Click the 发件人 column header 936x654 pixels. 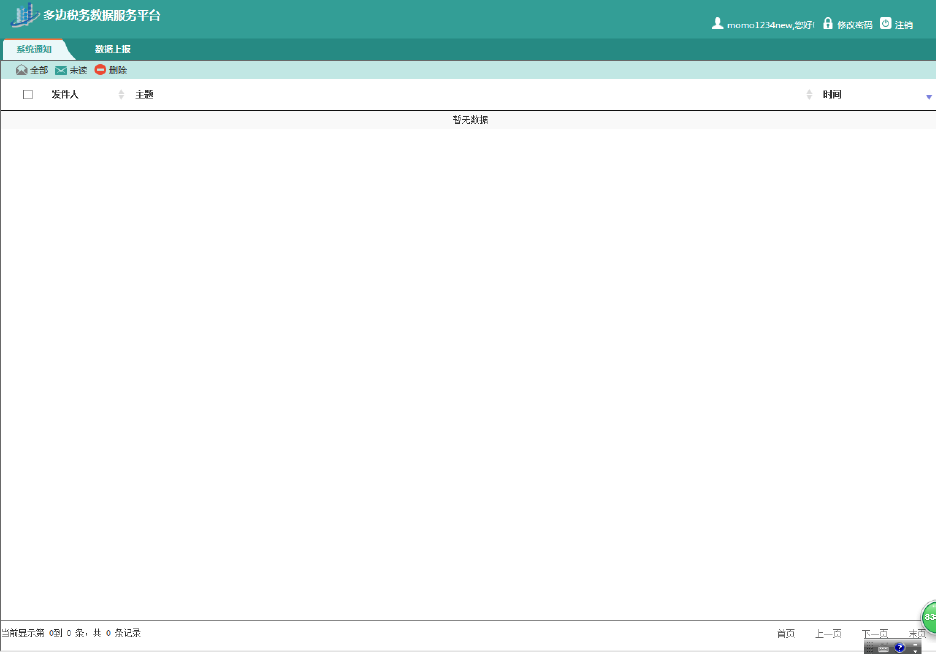[x=64, y=94]
